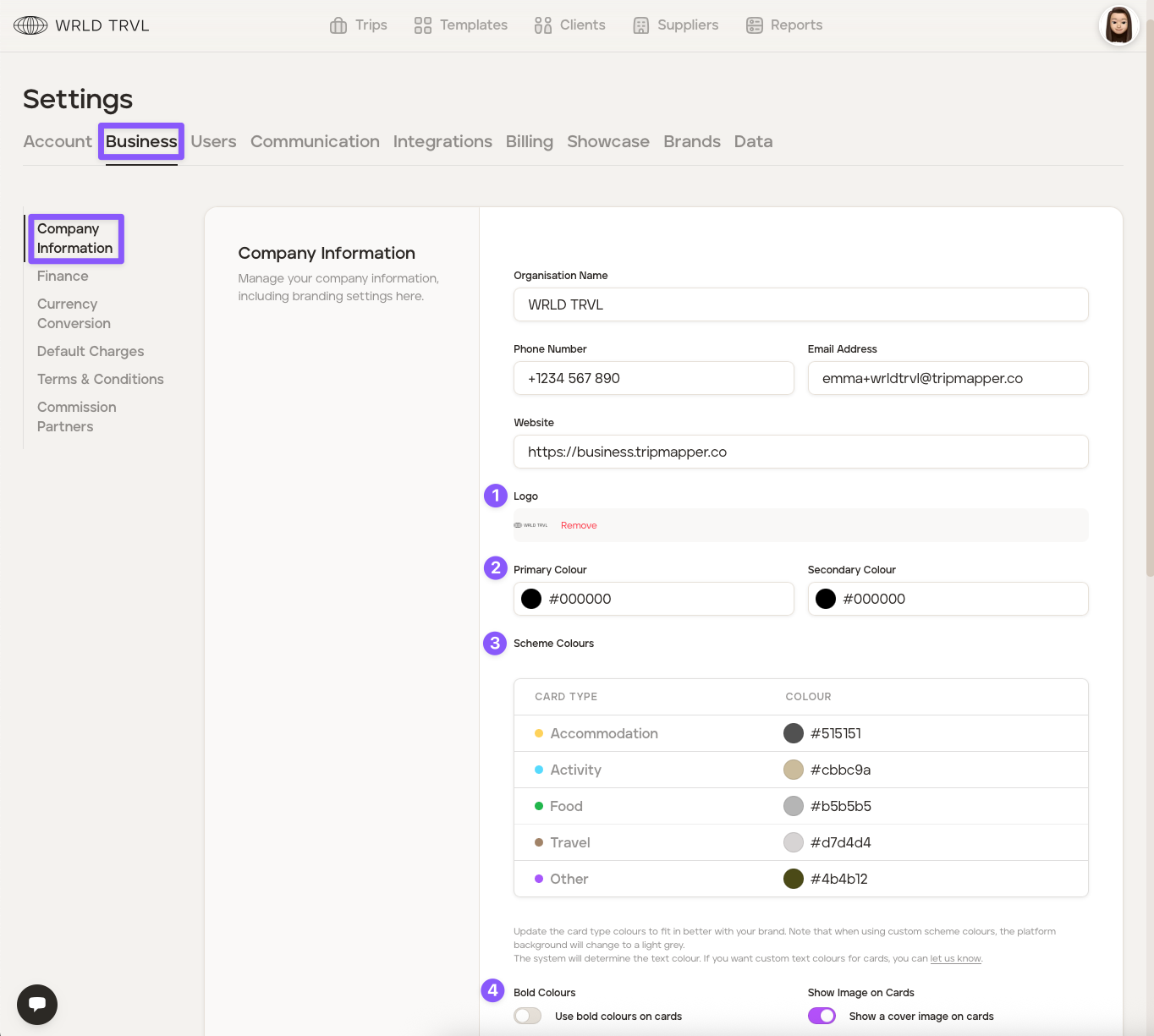Remove the uploaded company logo
Screen dimensions: 1154x1036
[x=579, y=525]
